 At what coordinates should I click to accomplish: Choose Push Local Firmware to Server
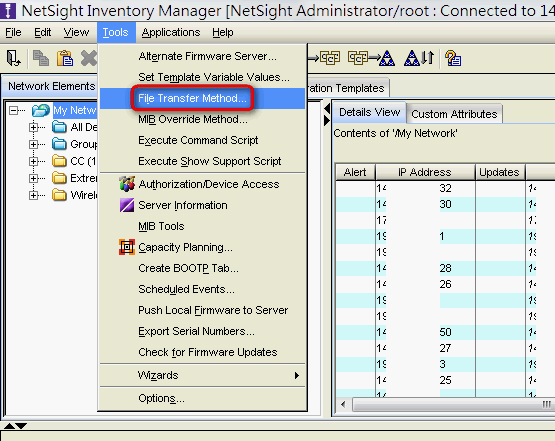point(202,310)
